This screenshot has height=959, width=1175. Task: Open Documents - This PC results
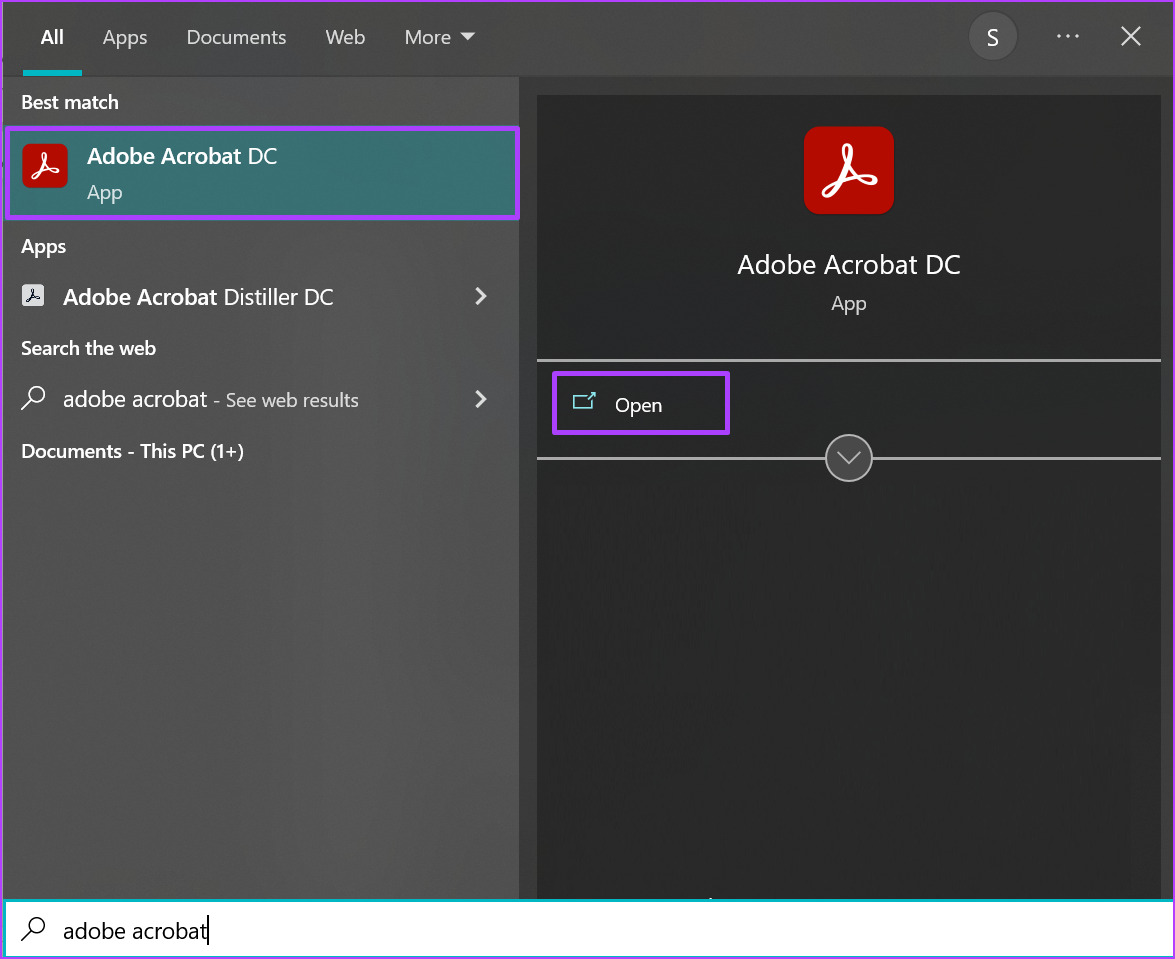click(x=131, y=451)
